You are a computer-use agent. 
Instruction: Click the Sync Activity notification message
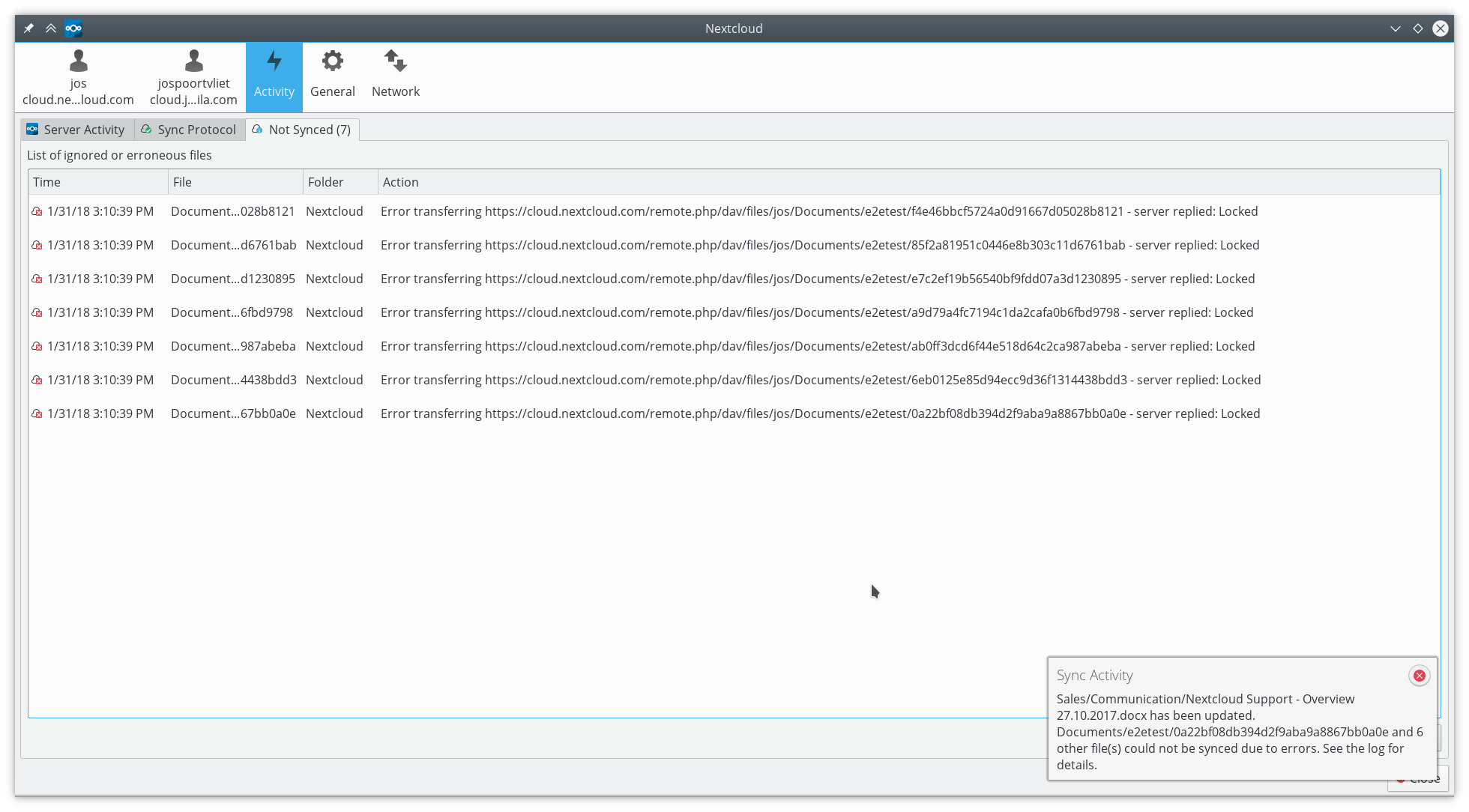click(1240, 732)
